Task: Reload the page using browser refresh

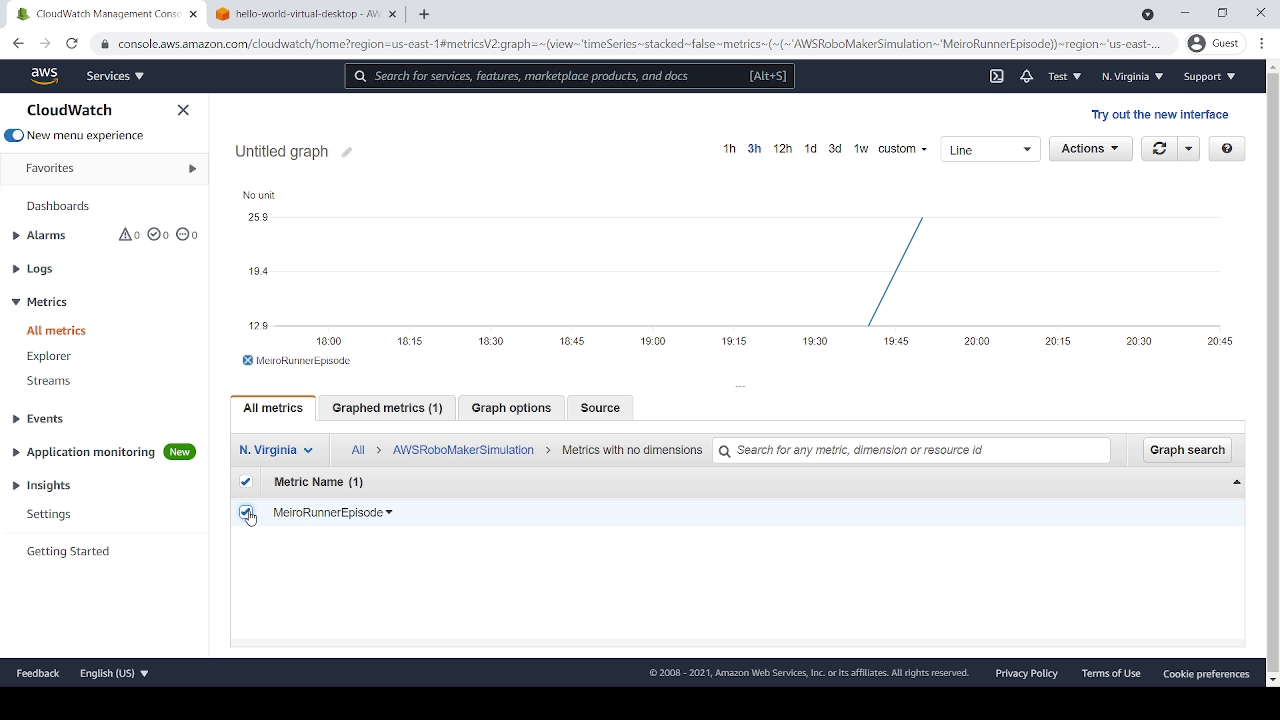Action: pos(71,43)
